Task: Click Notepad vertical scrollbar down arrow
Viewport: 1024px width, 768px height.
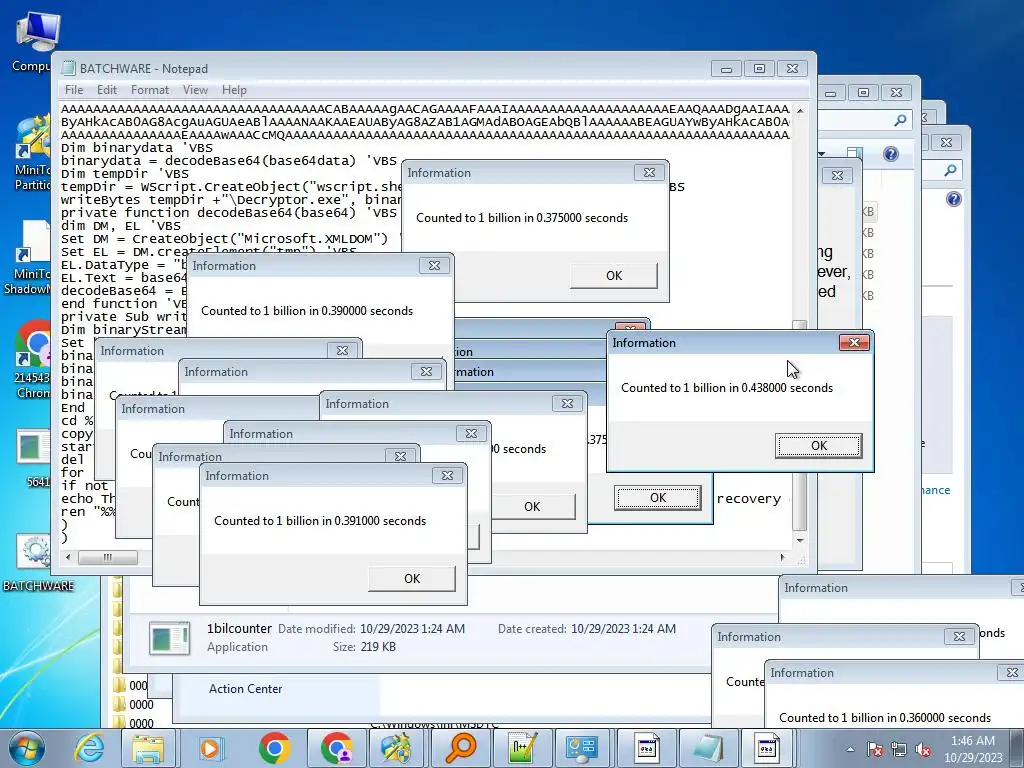Action: pos(800,541)
